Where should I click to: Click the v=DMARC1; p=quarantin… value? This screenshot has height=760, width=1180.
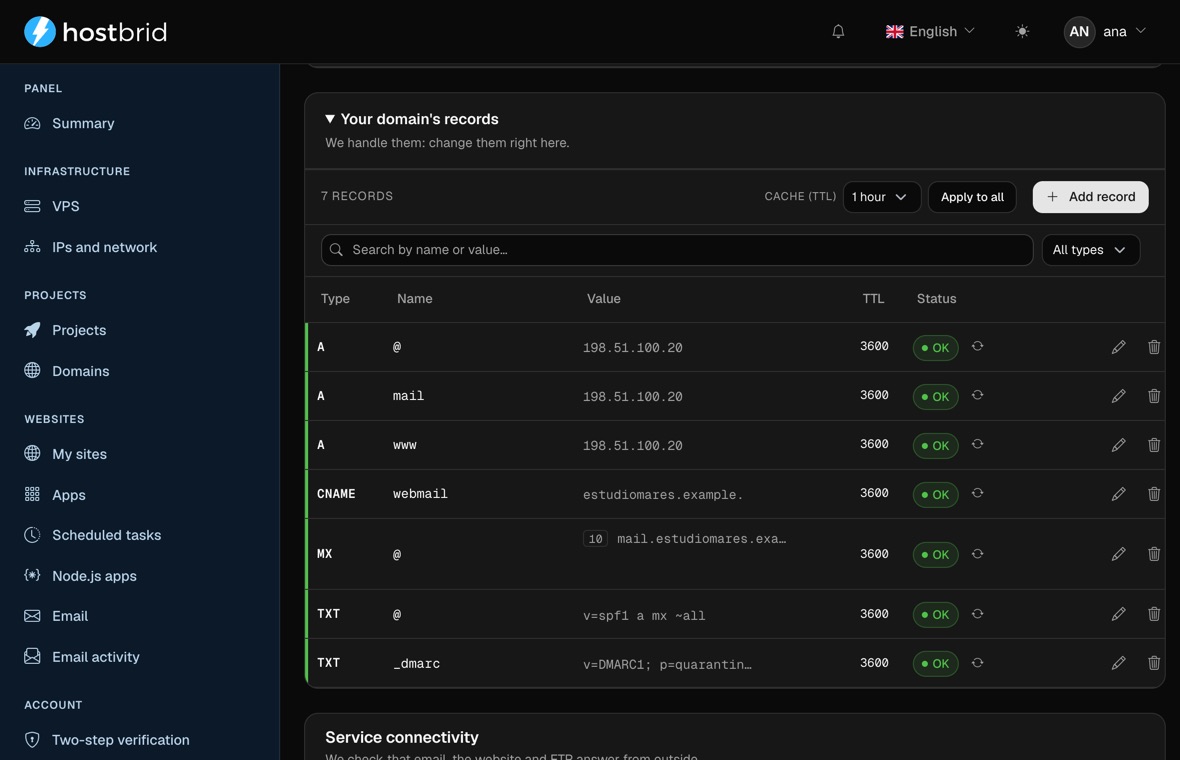pos(667,664)
